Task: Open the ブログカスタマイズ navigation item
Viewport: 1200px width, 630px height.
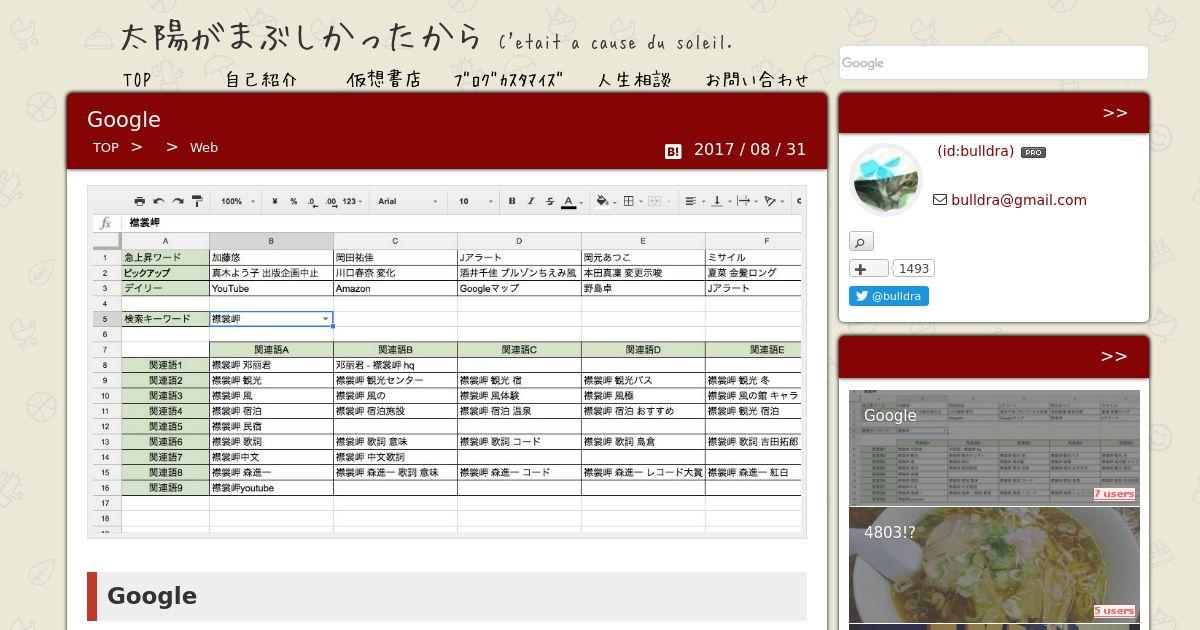Action: 508,80
